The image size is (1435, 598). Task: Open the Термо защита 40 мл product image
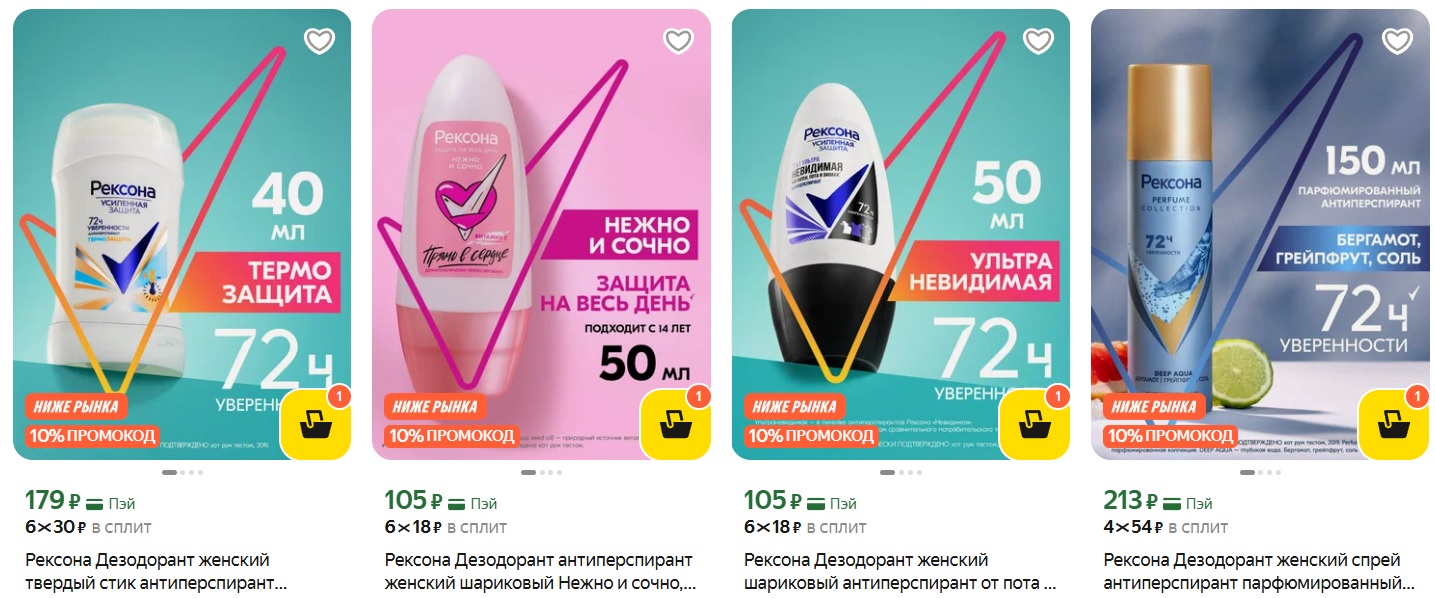pyautogui.click(x=182, y=234)
